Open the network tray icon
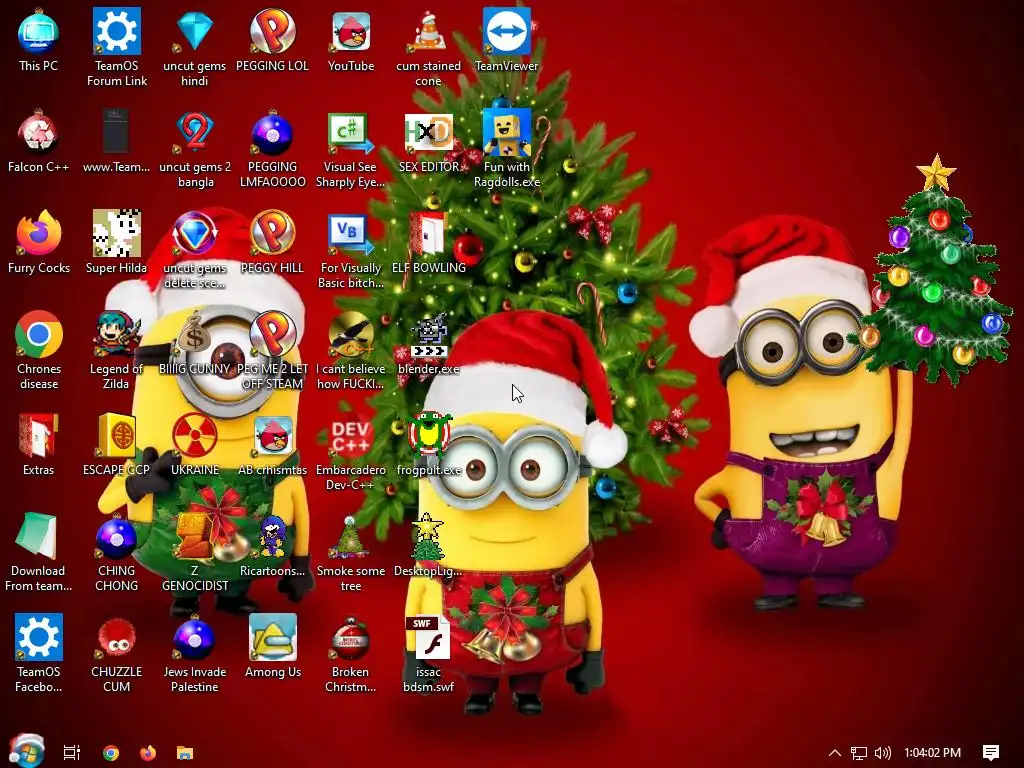 (x=859, y=752)
